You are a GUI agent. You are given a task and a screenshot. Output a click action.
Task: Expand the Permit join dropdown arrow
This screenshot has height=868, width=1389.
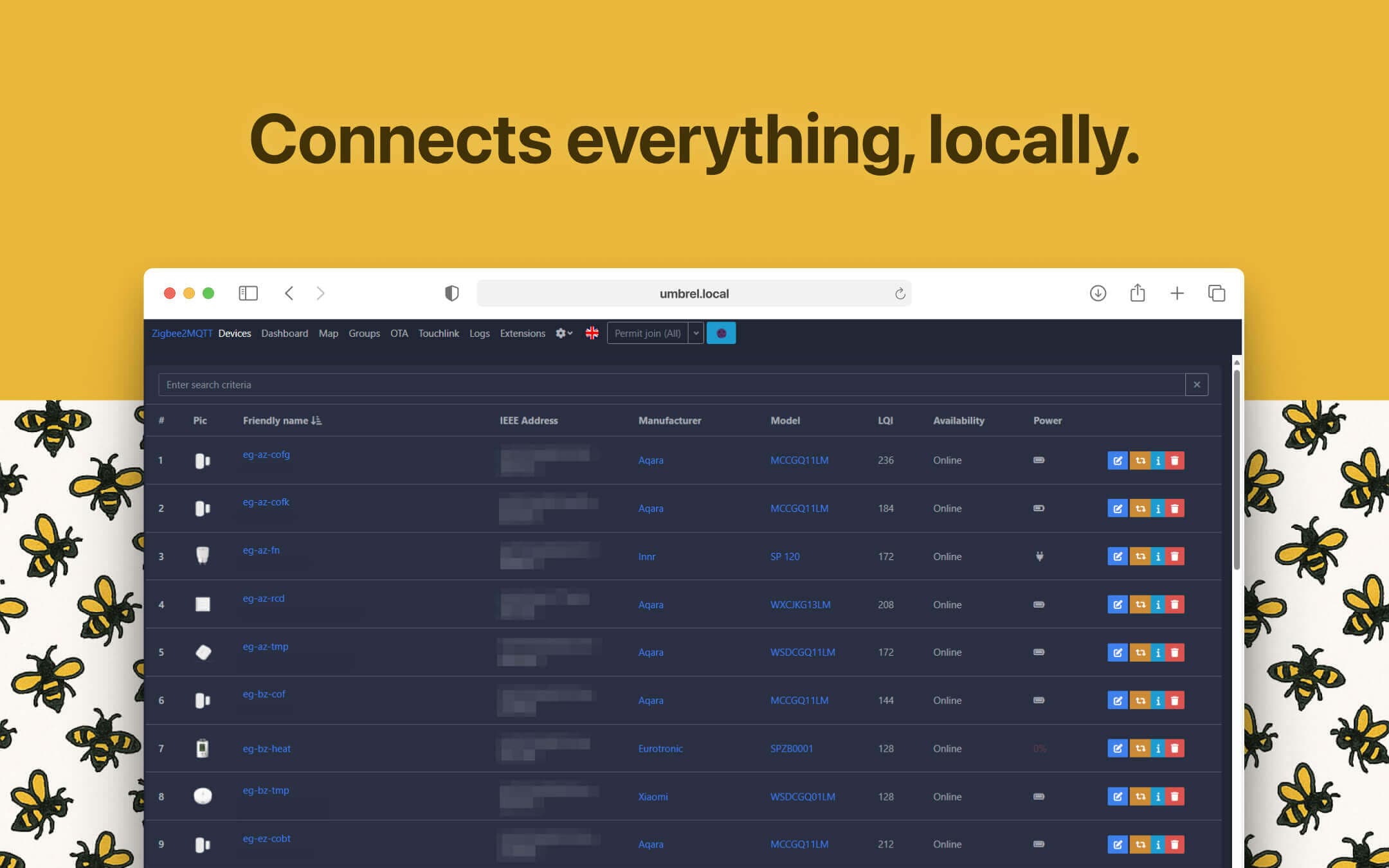(696, 333)
